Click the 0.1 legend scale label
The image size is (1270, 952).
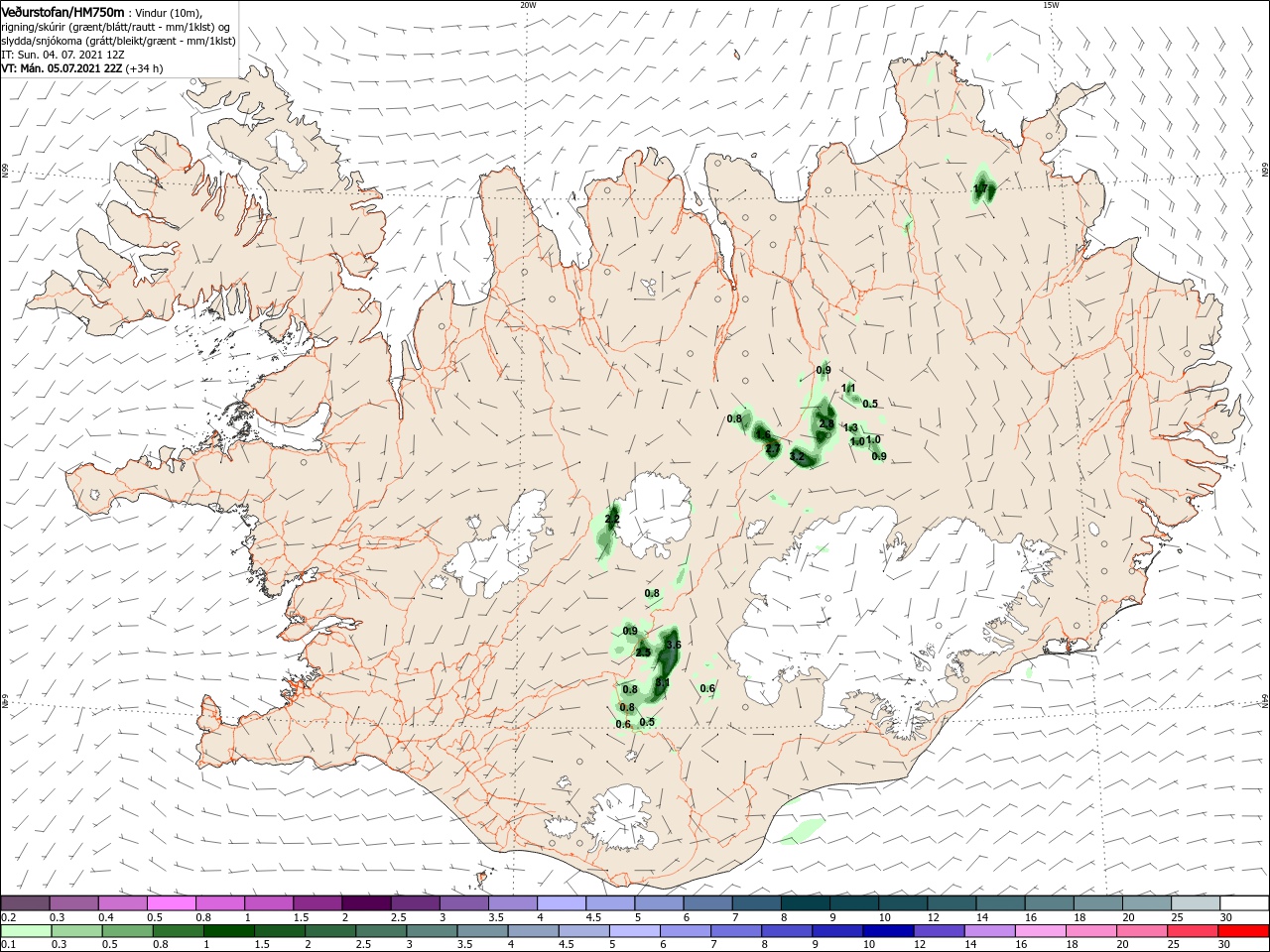tap(8, 944)
